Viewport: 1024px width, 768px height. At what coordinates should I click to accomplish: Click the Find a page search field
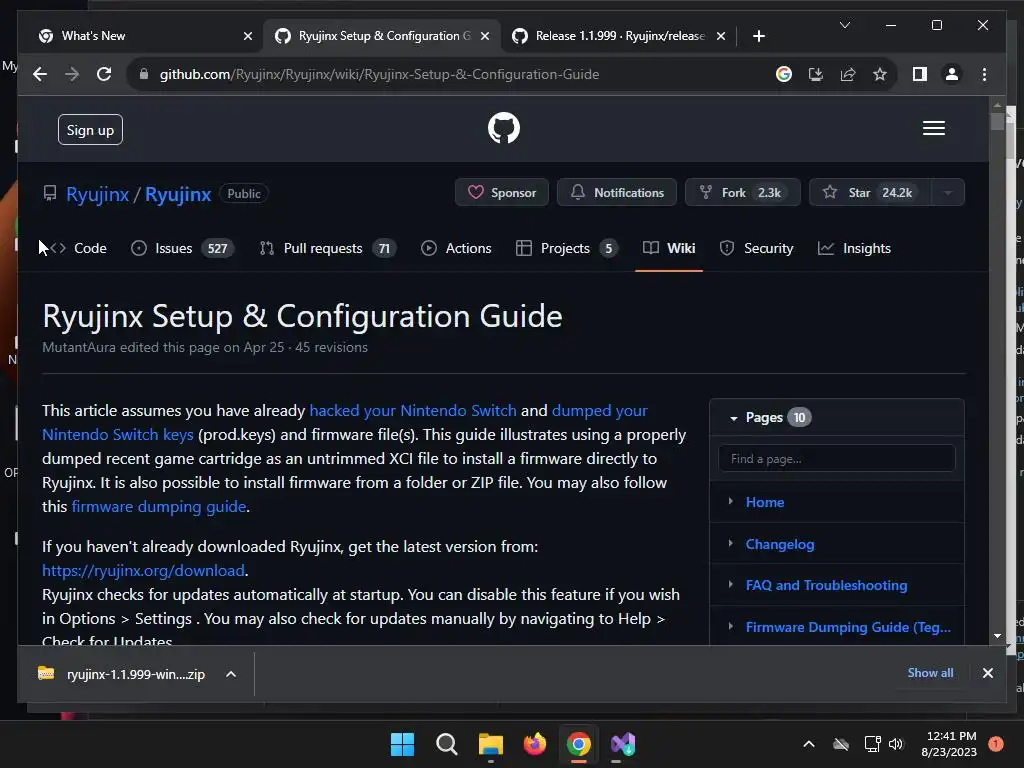[x=837, y=458]
